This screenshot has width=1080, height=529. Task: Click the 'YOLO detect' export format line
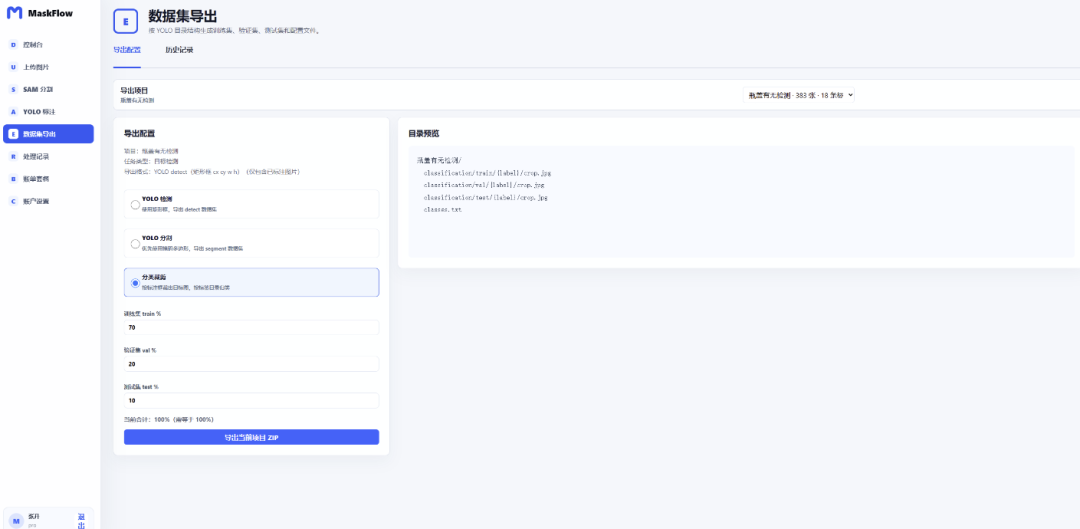(211, 172)
